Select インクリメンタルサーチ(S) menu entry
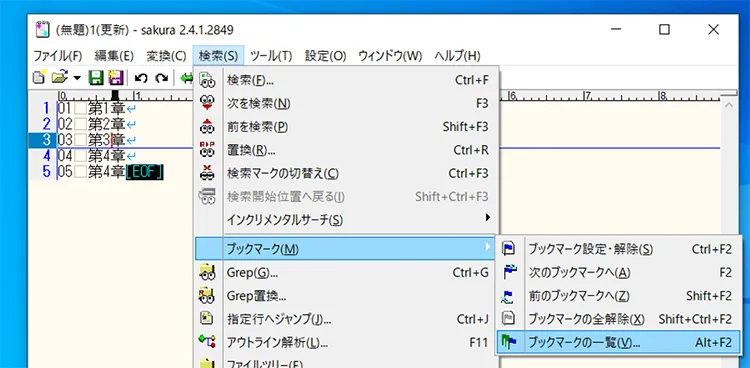Viewport: 750px width, 368px height. 347,220
